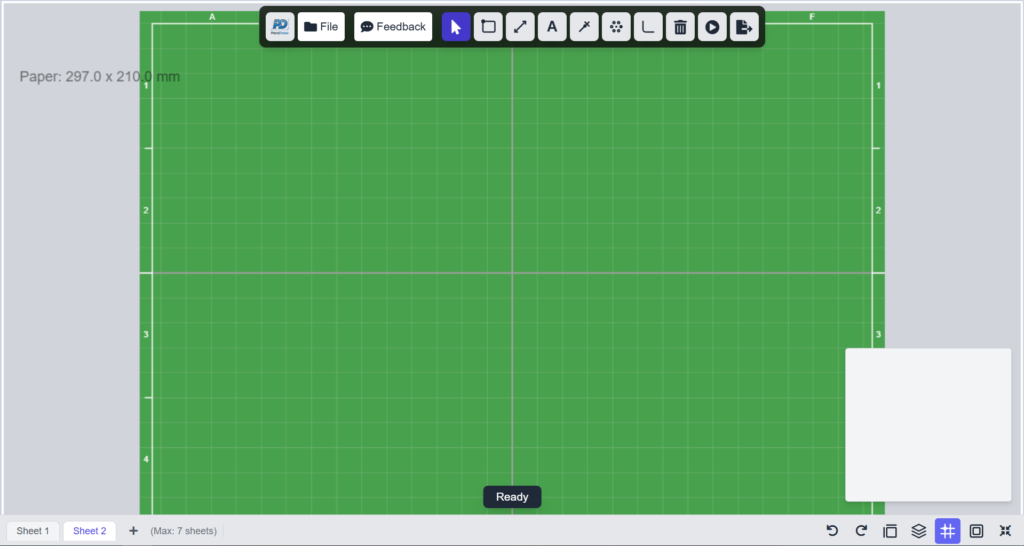Select the L-shaped corner tool

[x=648, y=27]
